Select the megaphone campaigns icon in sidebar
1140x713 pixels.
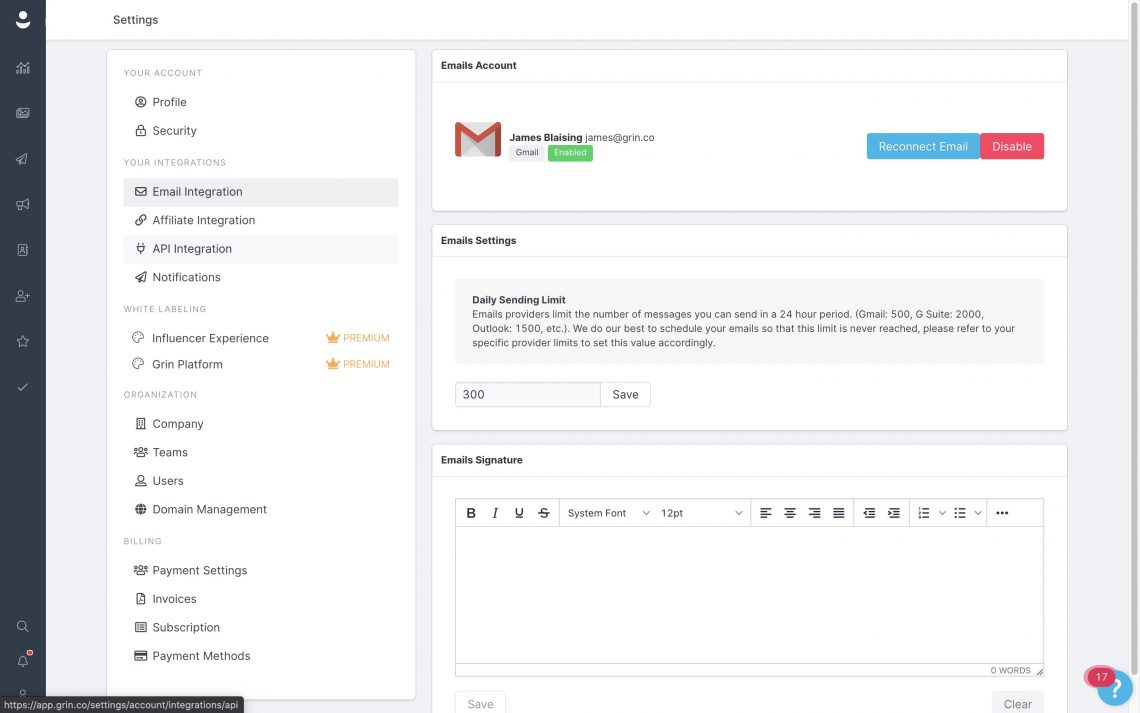point(22,203)
